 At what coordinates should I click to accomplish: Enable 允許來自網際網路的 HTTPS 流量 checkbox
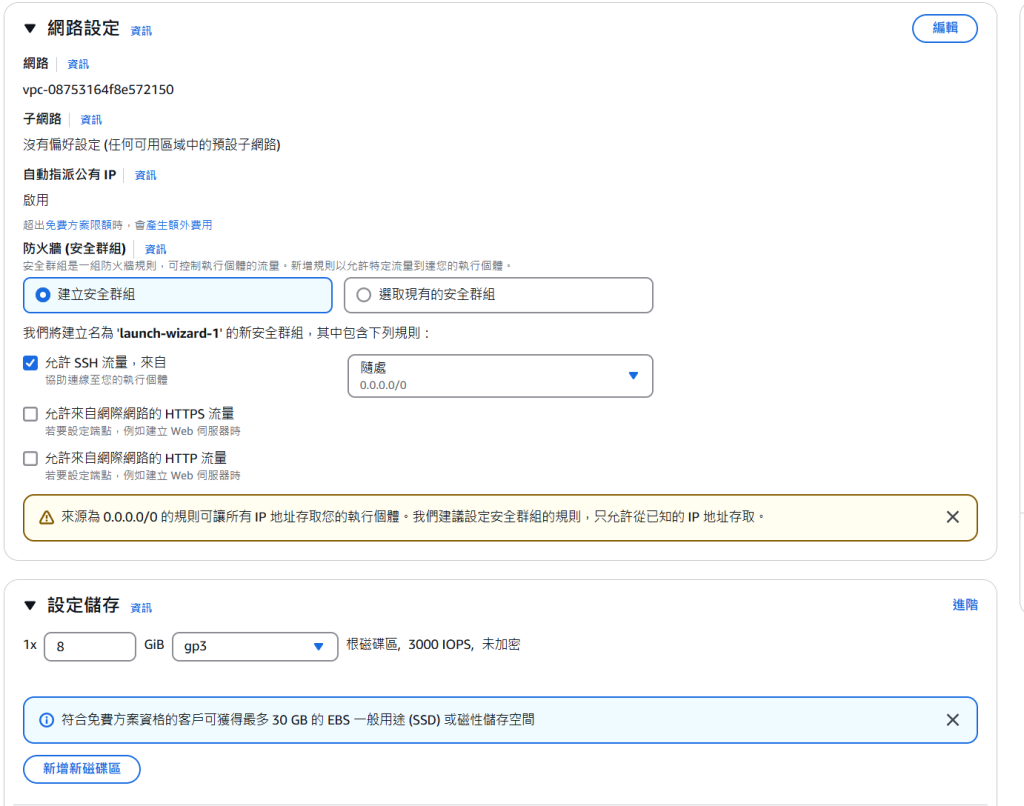coord(31,414)
